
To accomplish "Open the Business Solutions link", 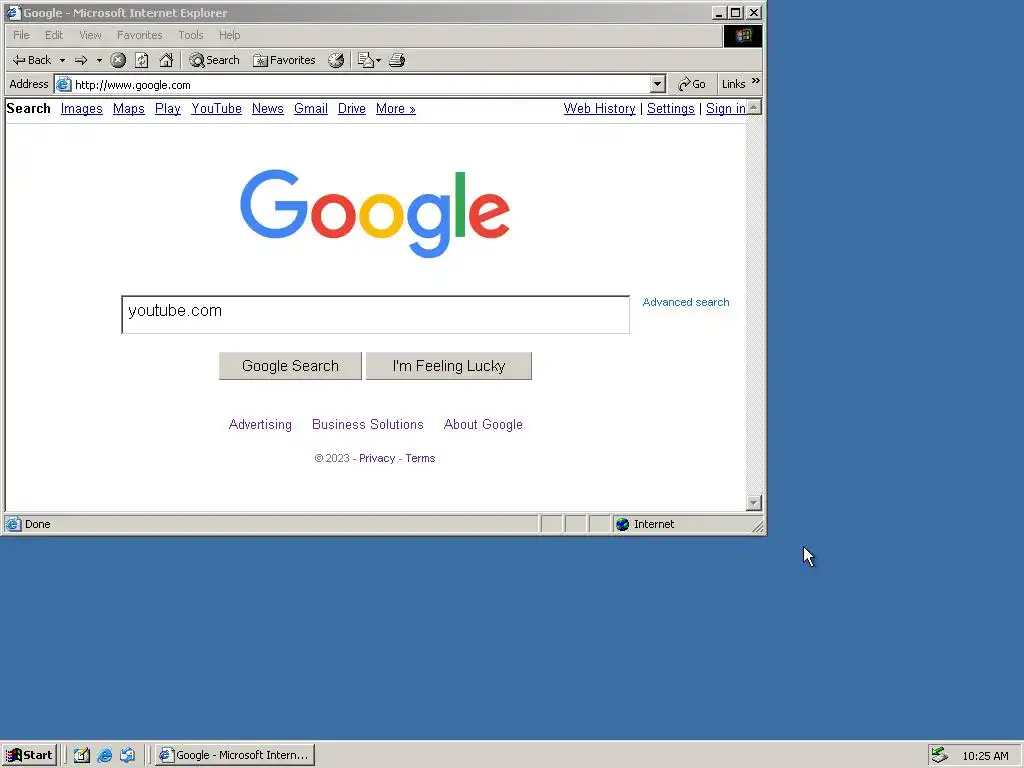I will 368,424.
